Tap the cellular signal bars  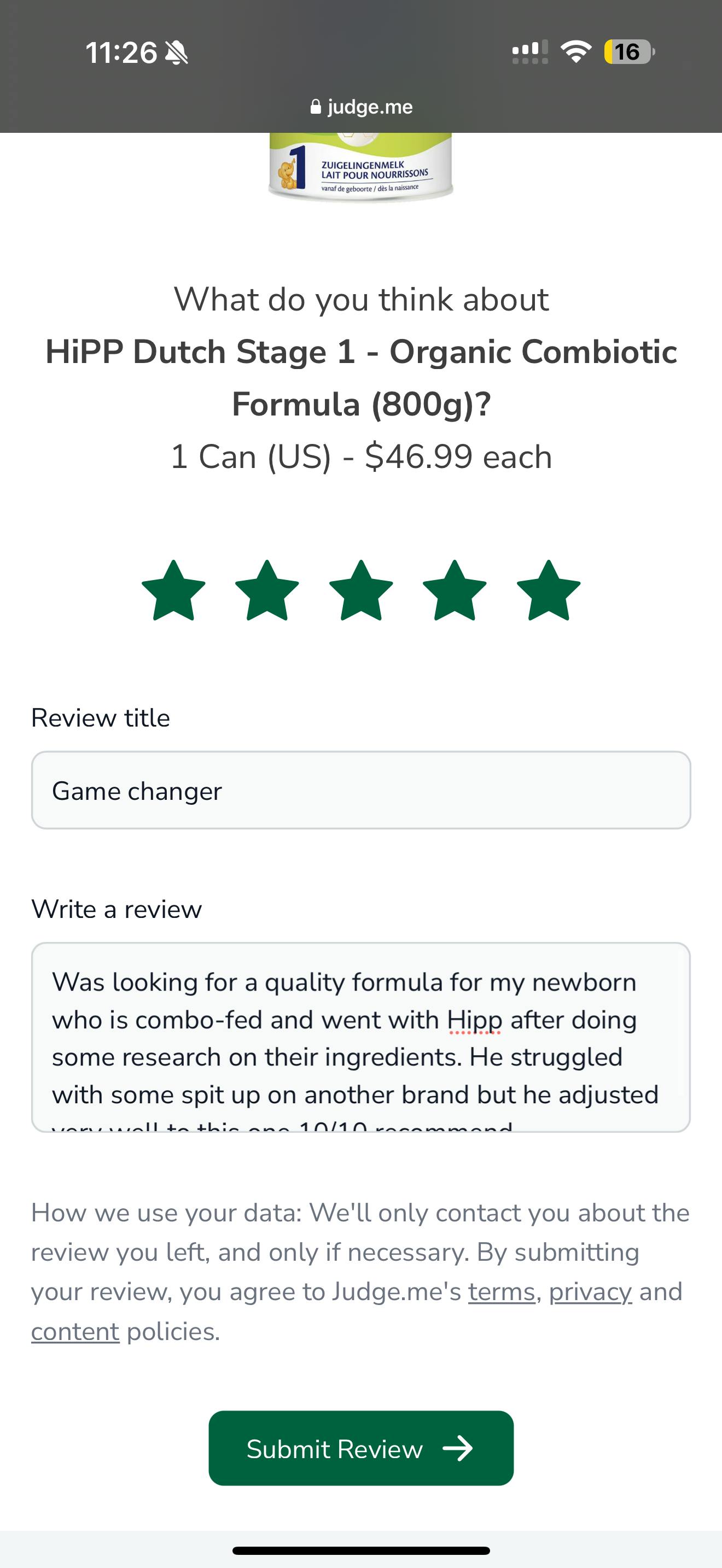point(529,52)
